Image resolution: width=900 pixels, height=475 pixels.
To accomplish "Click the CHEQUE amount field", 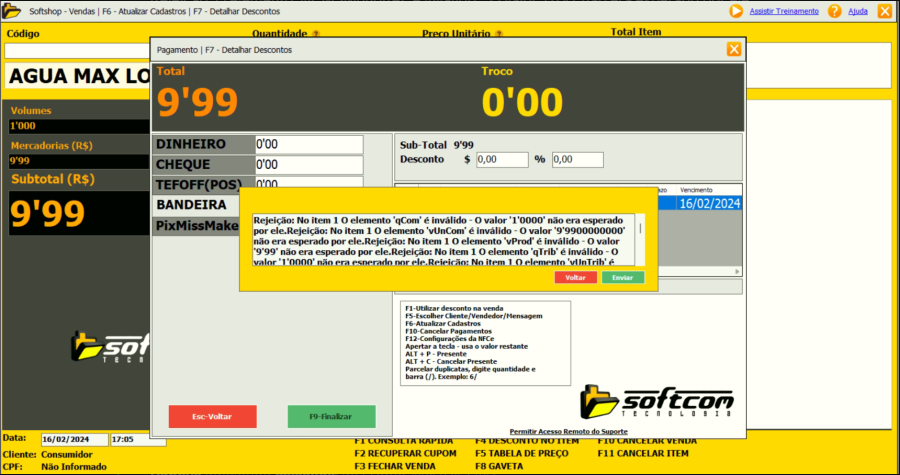I will tap(308, 164).
